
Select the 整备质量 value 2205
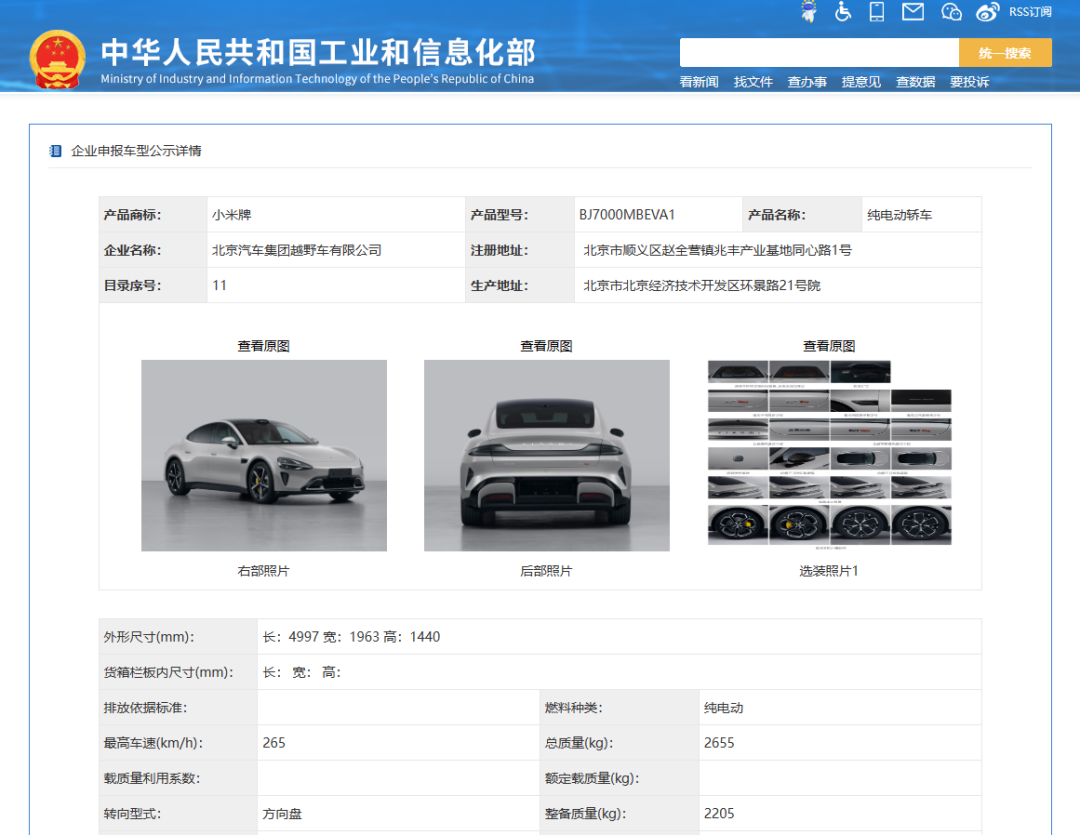click(x=719, y=813)
